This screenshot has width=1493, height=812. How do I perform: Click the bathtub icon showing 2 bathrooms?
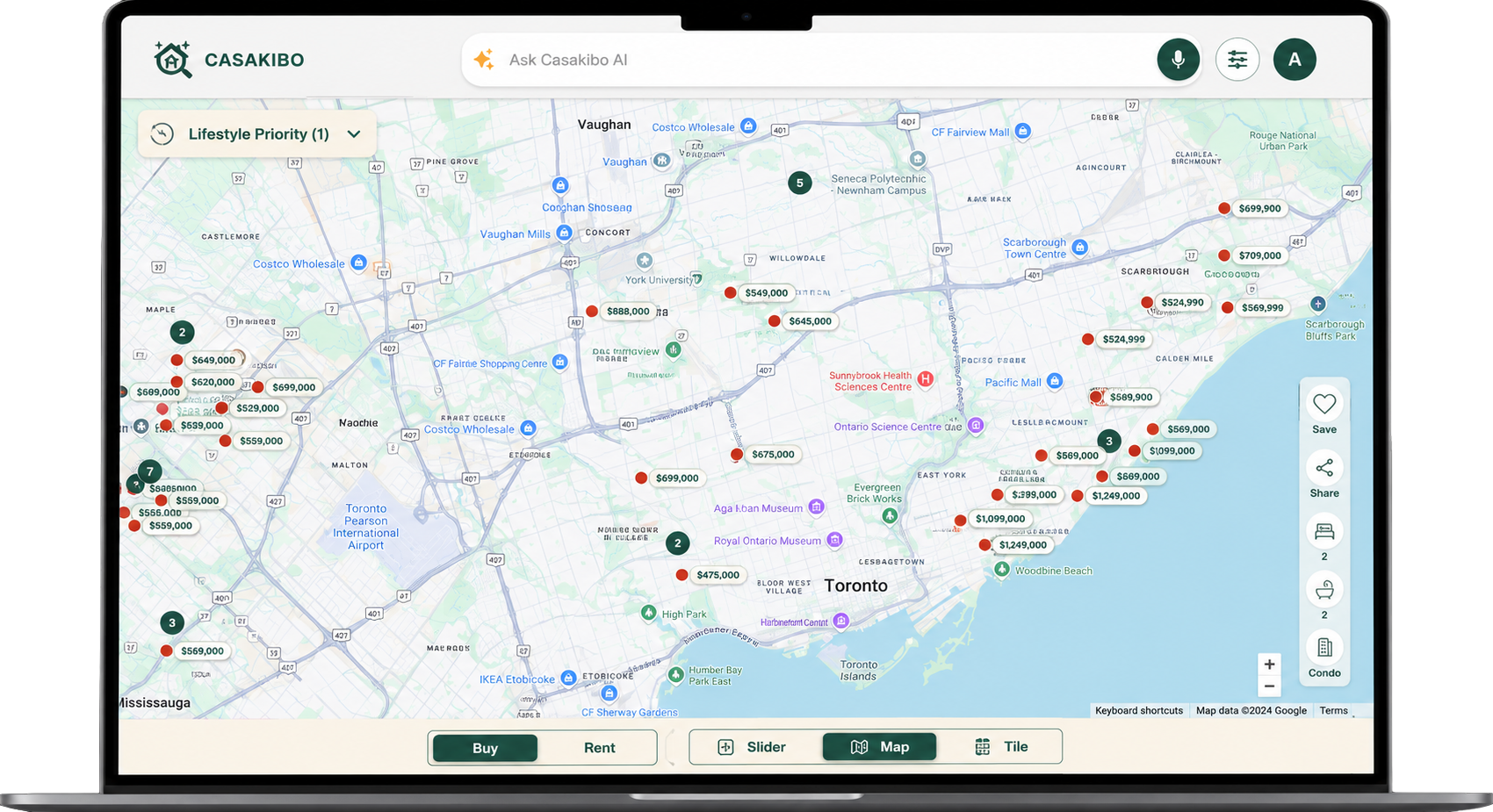[1324, 590]
